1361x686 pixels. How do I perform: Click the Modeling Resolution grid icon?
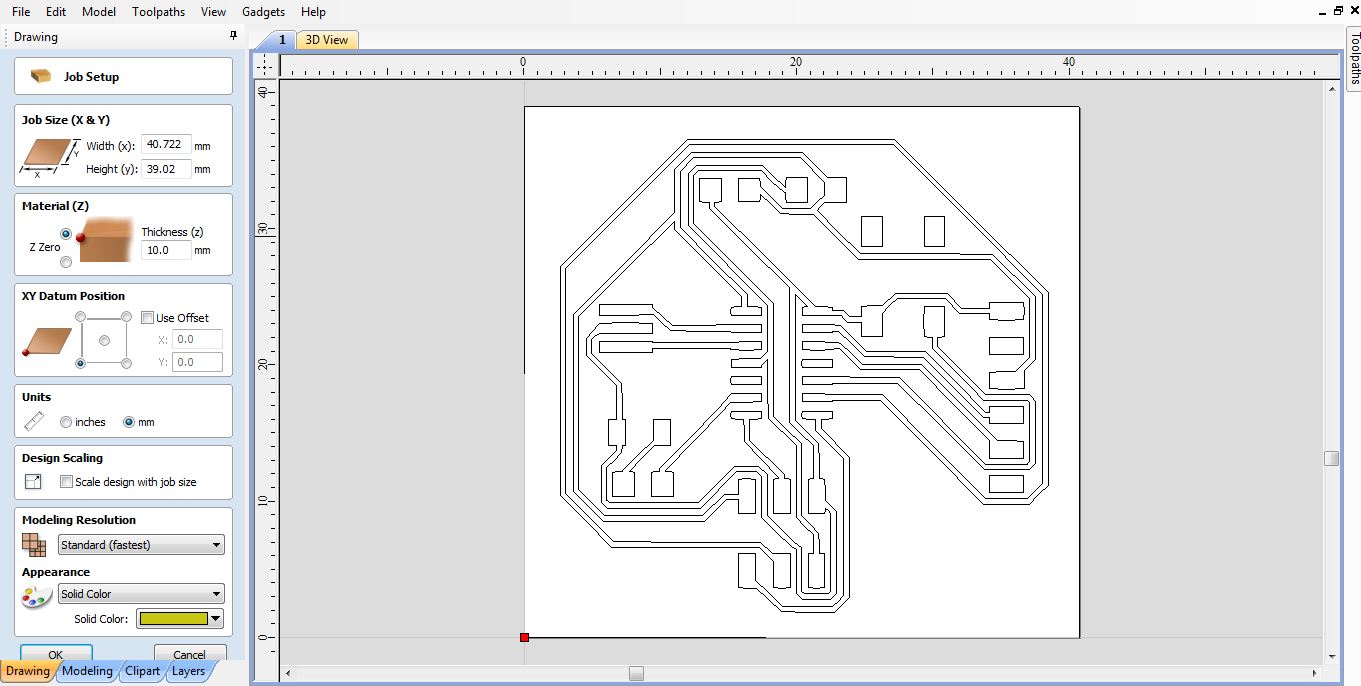(34, 545)
